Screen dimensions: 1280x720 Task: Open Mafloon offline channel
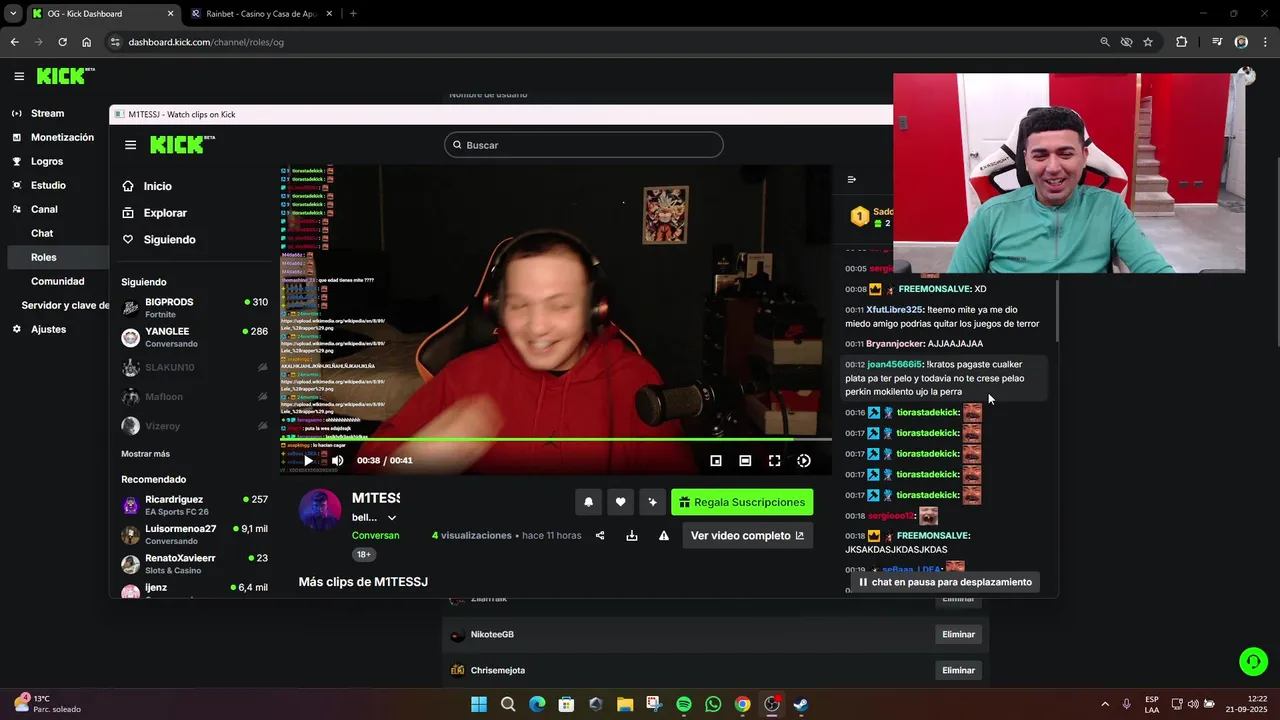pos(195,397)
